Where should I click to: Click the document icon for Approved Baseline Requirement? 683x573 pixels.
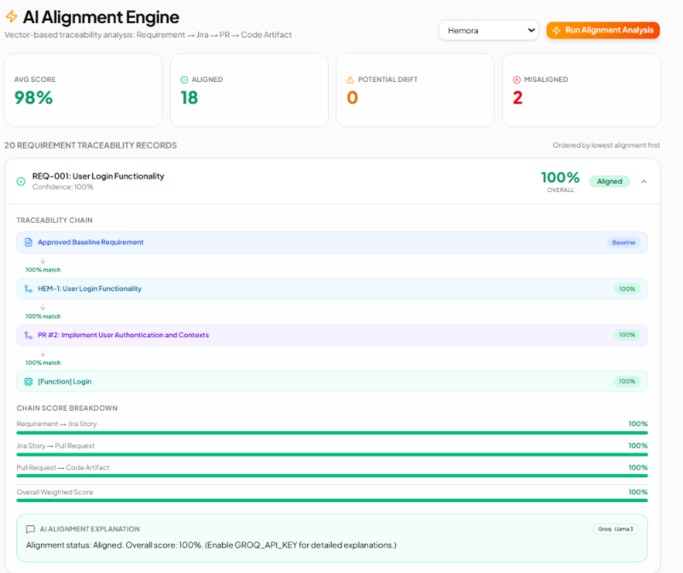pos(28,242)
